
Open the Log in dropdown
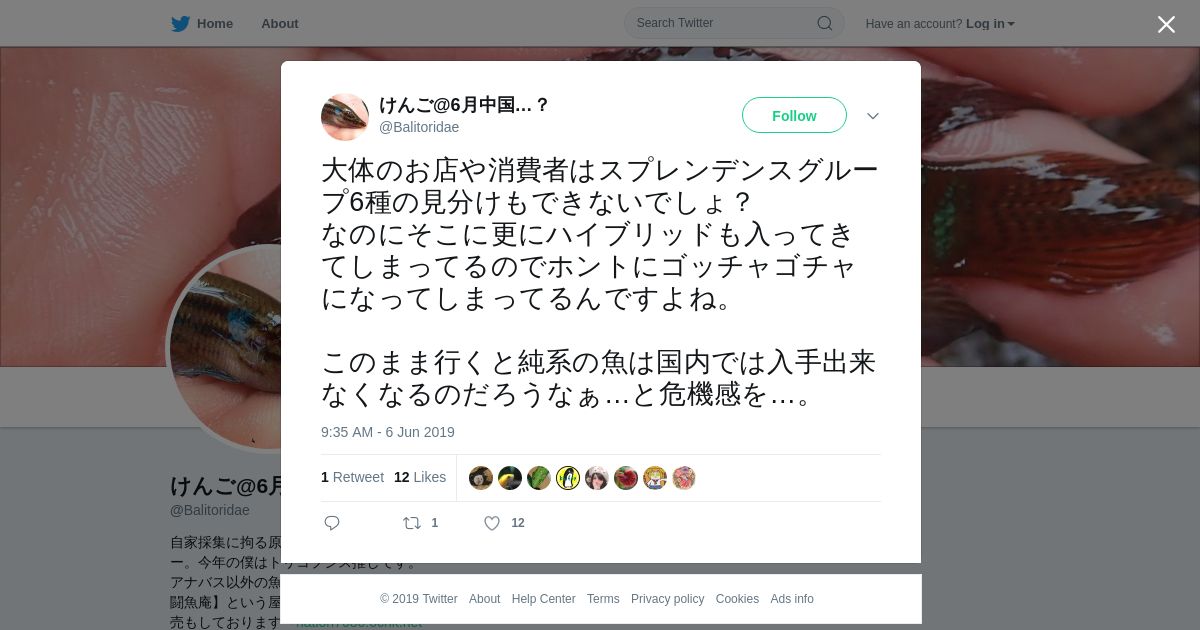pos(990,24)
